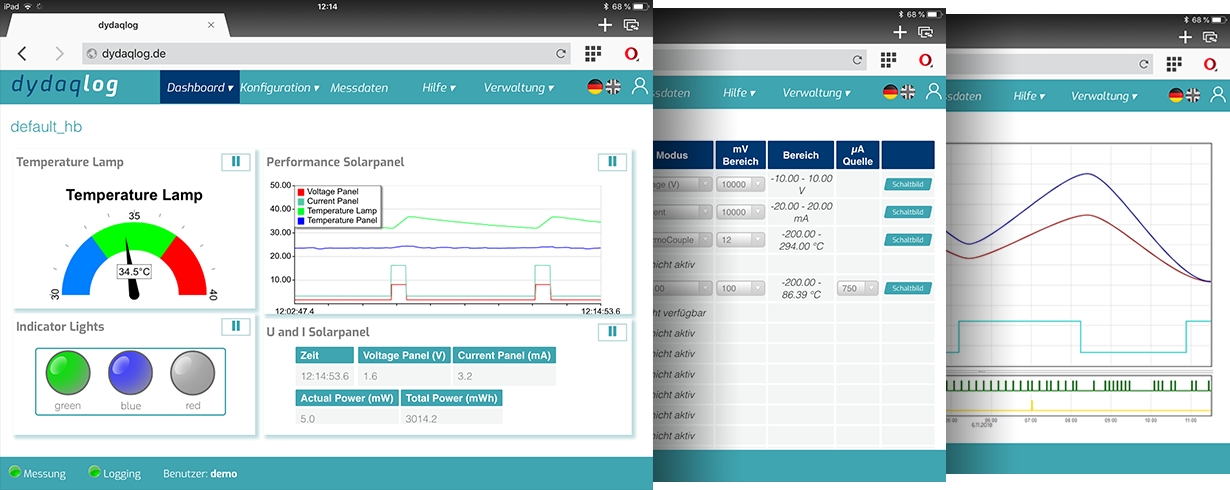Go back with the browser back arrow
The width and height of the screenshot is (1230, 490).
tap(22, 54)
